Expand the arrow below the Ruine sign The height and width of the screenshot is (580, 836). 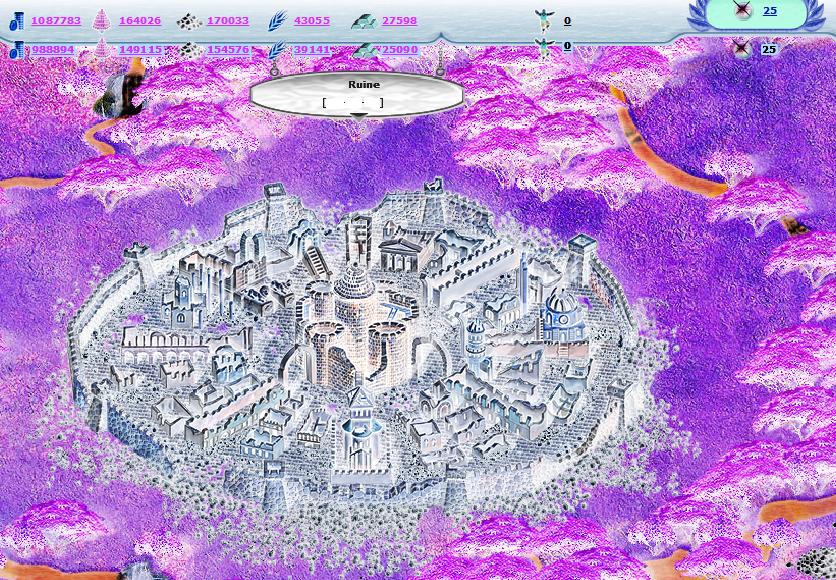click(x=357, y=116)
